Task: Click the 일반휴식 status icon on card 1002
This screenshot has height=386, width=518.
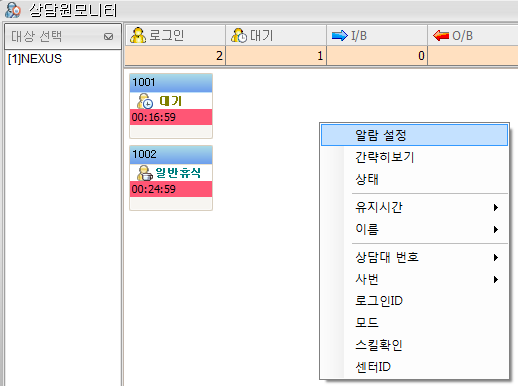Action: coord(145,173)
